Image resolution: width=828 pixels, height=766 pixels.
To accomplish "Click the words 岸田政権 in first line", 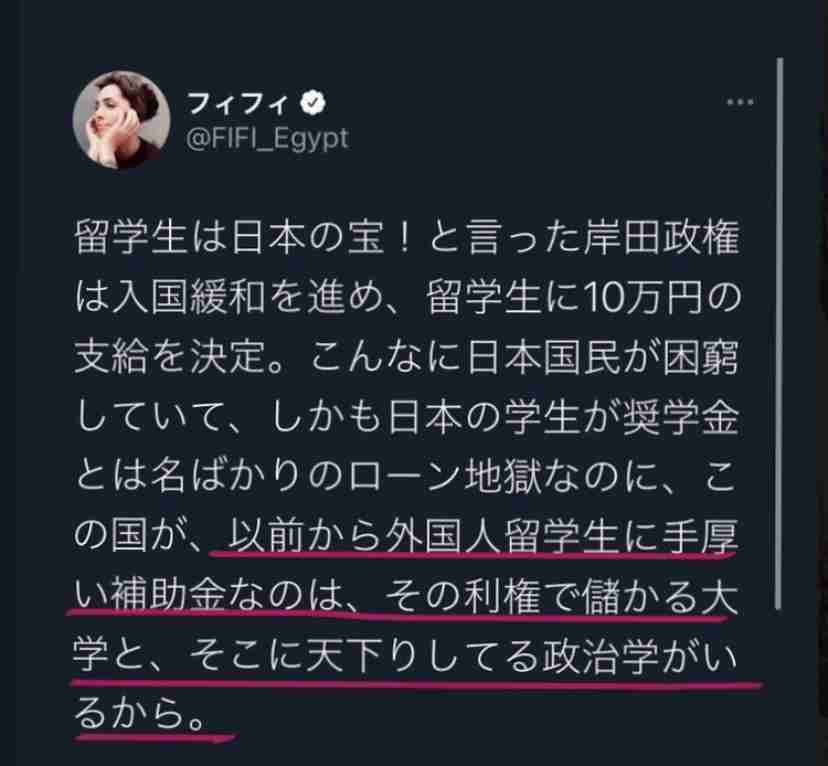I will coord(661,239).
